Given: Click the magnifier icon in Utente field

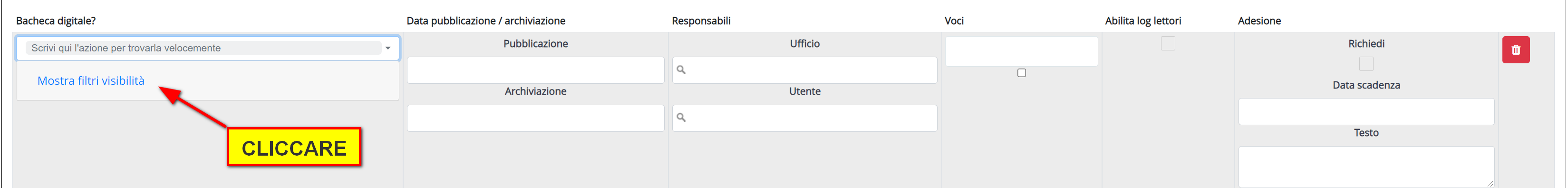Looking at the screenshot, I should pos(681,118).
